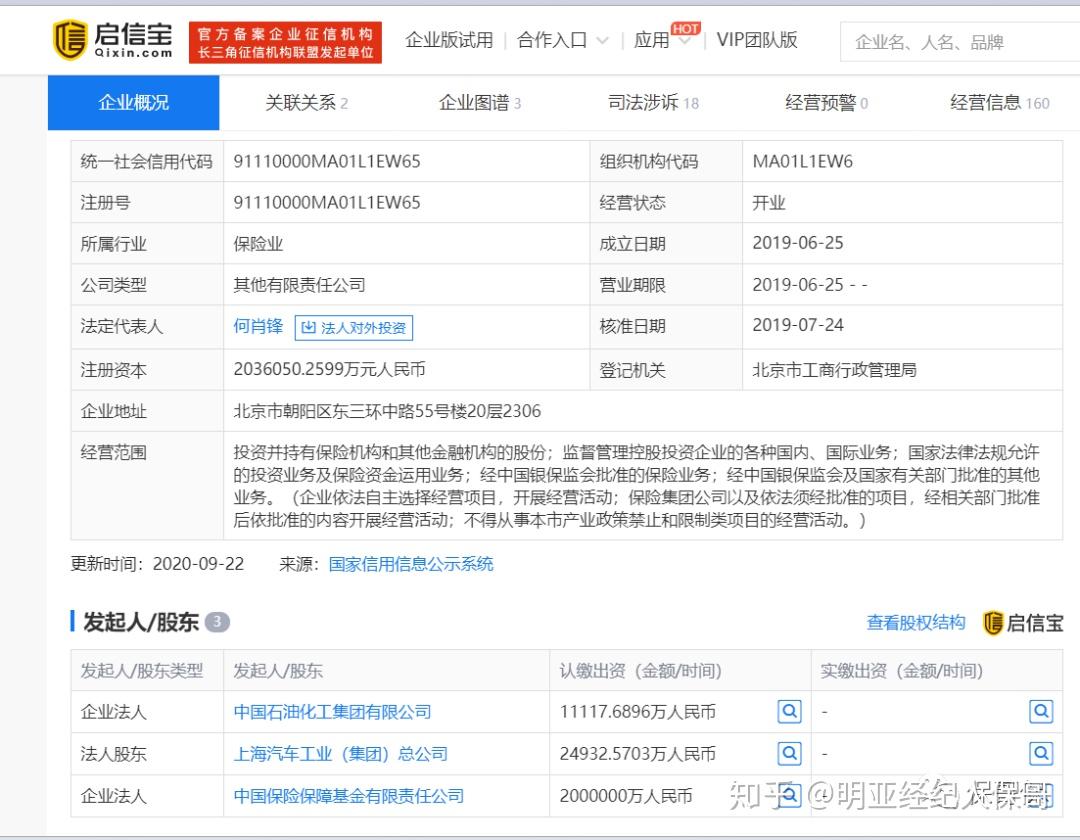Click magnifier icon in 中国保险保障基金 row
The image size is (1080, 840).
(x=790, y=795)
